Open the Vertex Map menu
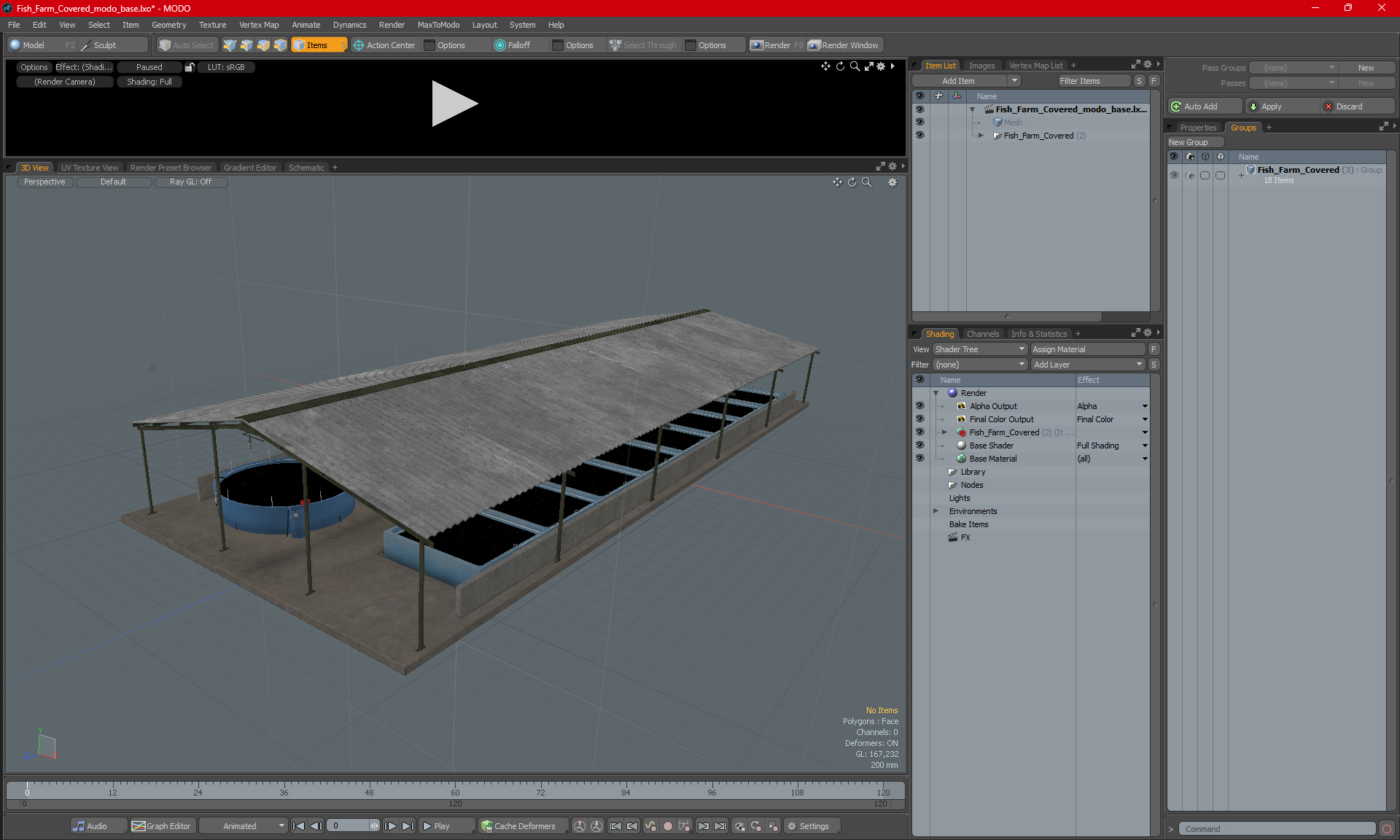This screenshot has width=1400, height=840. pyautogui.click(x=259, y=25)
